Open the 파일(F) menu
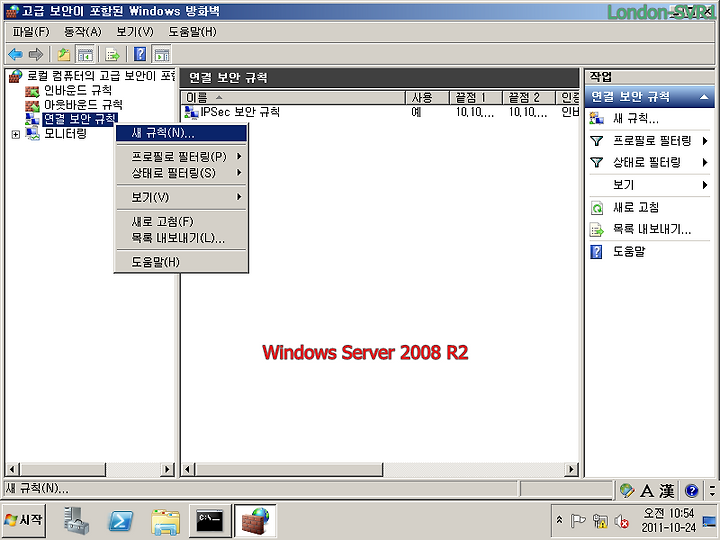Image resolution: width=720 pixels, height=540 pixels. 31,32
